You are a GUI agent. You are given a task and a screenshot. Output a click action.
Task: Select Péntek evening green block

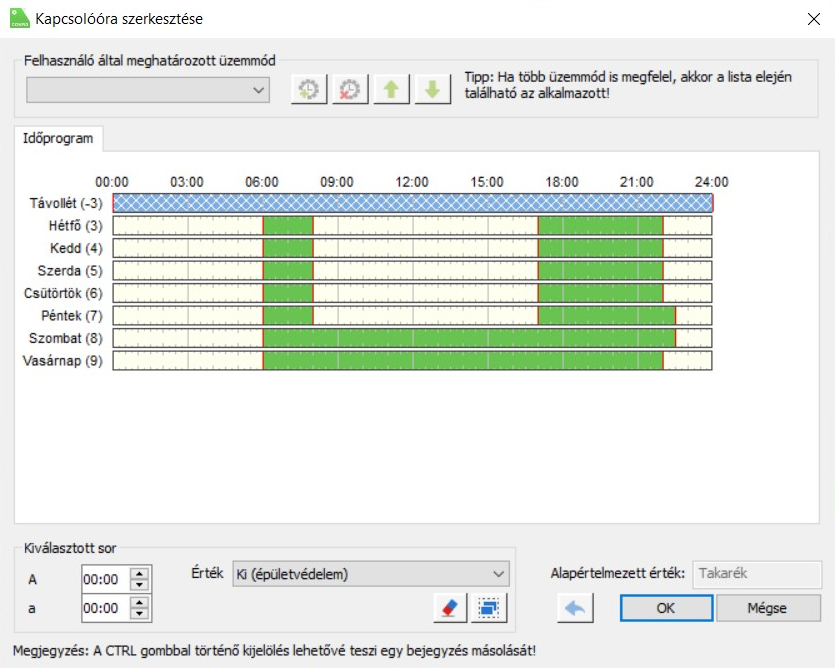(607, 315)
